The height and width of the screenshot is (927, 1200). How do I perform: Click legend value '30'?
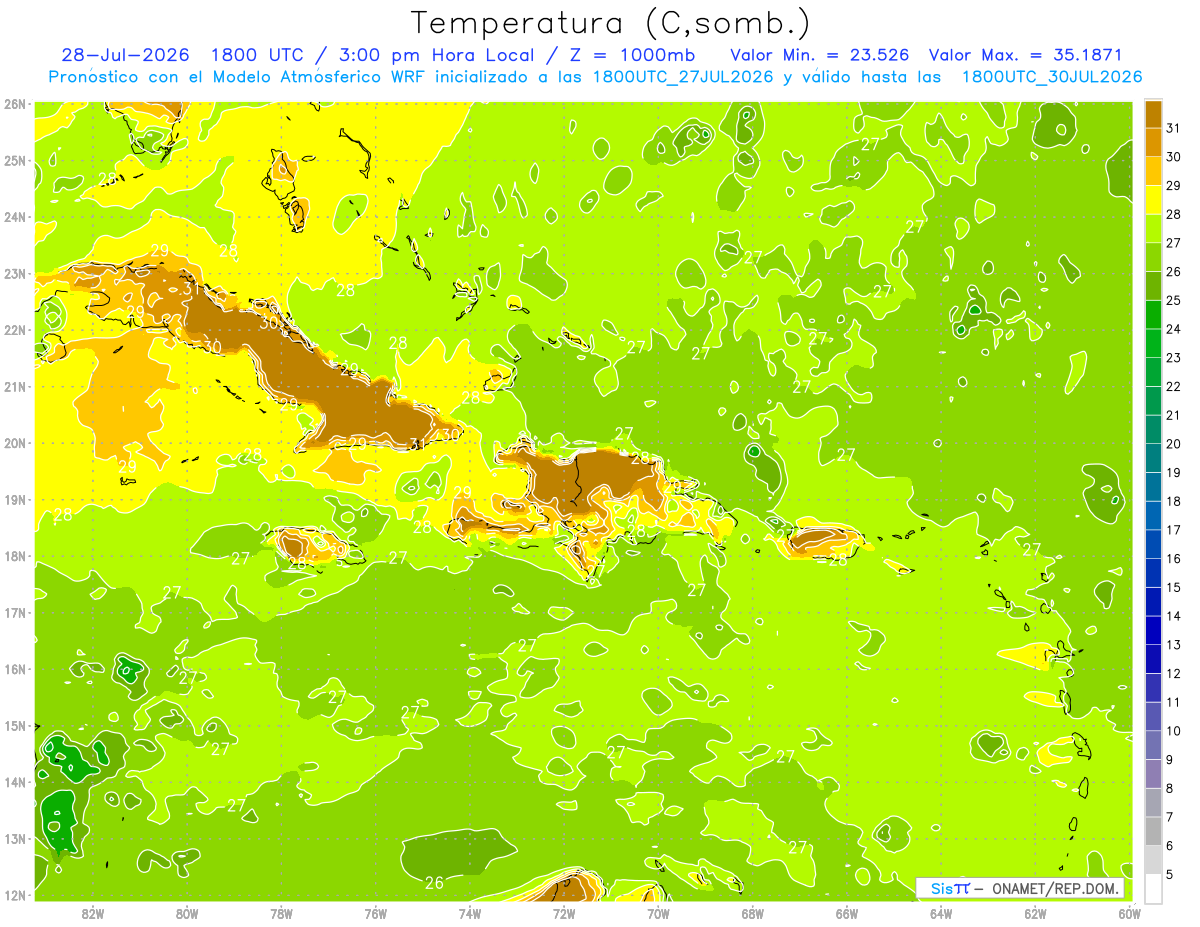coord(1173,157)
